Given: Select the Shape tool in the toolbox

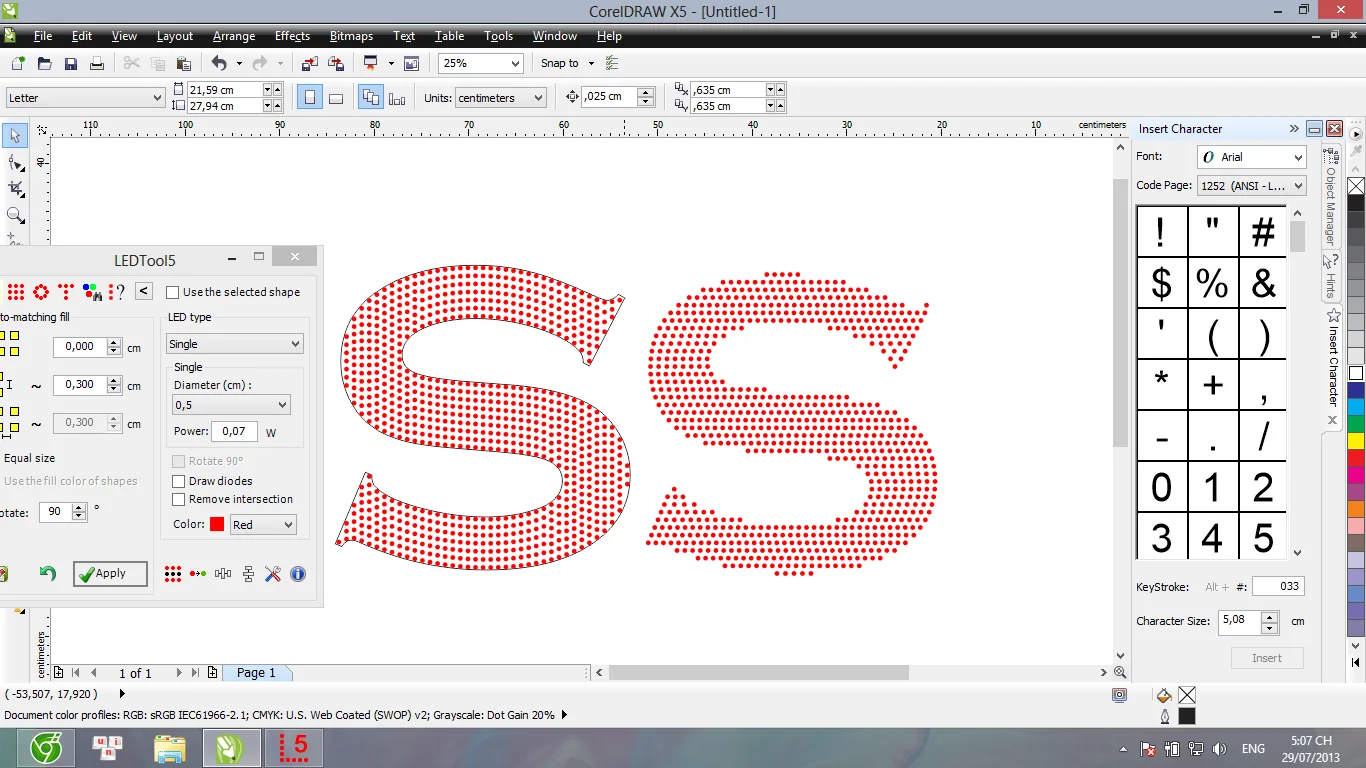Looking at the screenshot, I should click(15, 162).
